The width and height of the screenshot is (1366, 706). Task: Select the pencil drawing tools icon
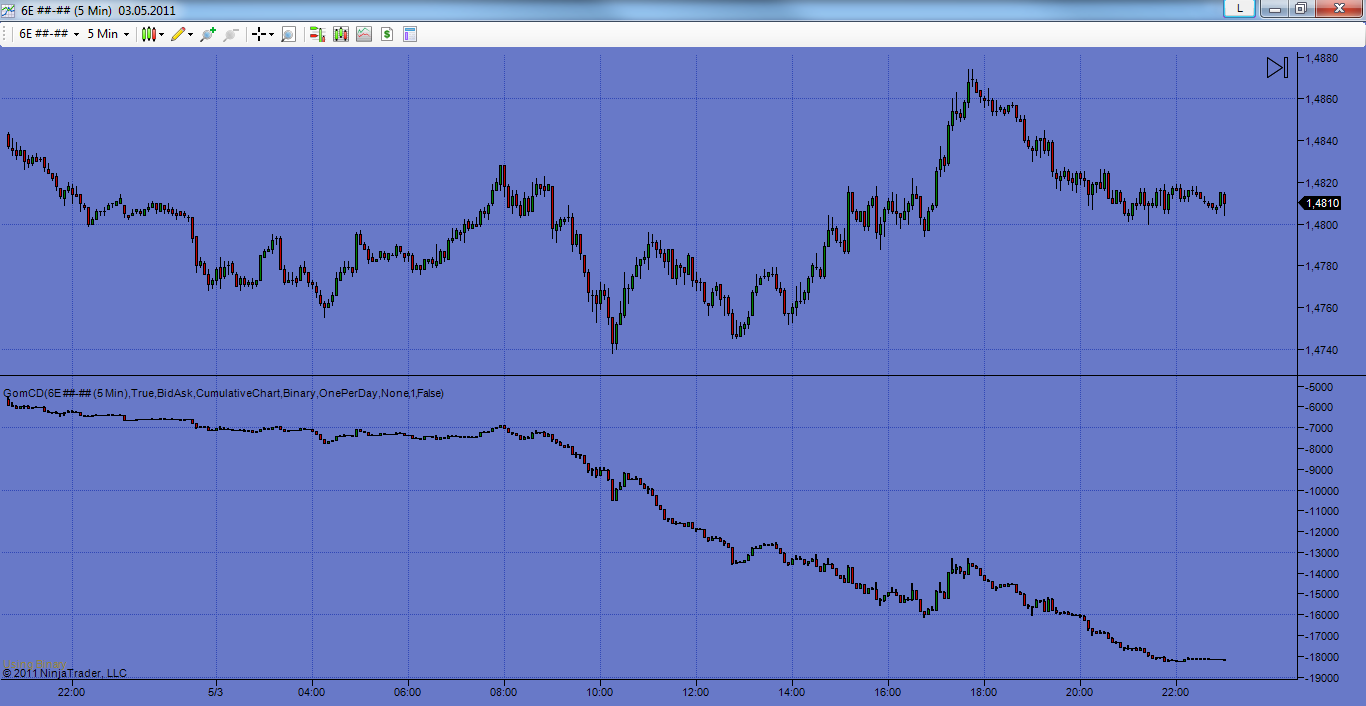(x=178, y=34)
